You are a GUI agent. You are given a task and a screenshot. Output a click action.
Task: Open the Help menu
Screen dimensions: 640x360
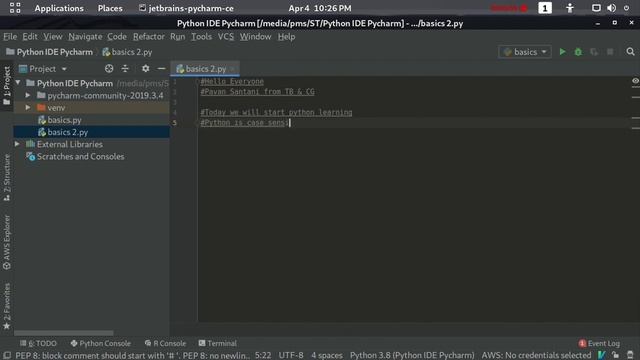287,36
